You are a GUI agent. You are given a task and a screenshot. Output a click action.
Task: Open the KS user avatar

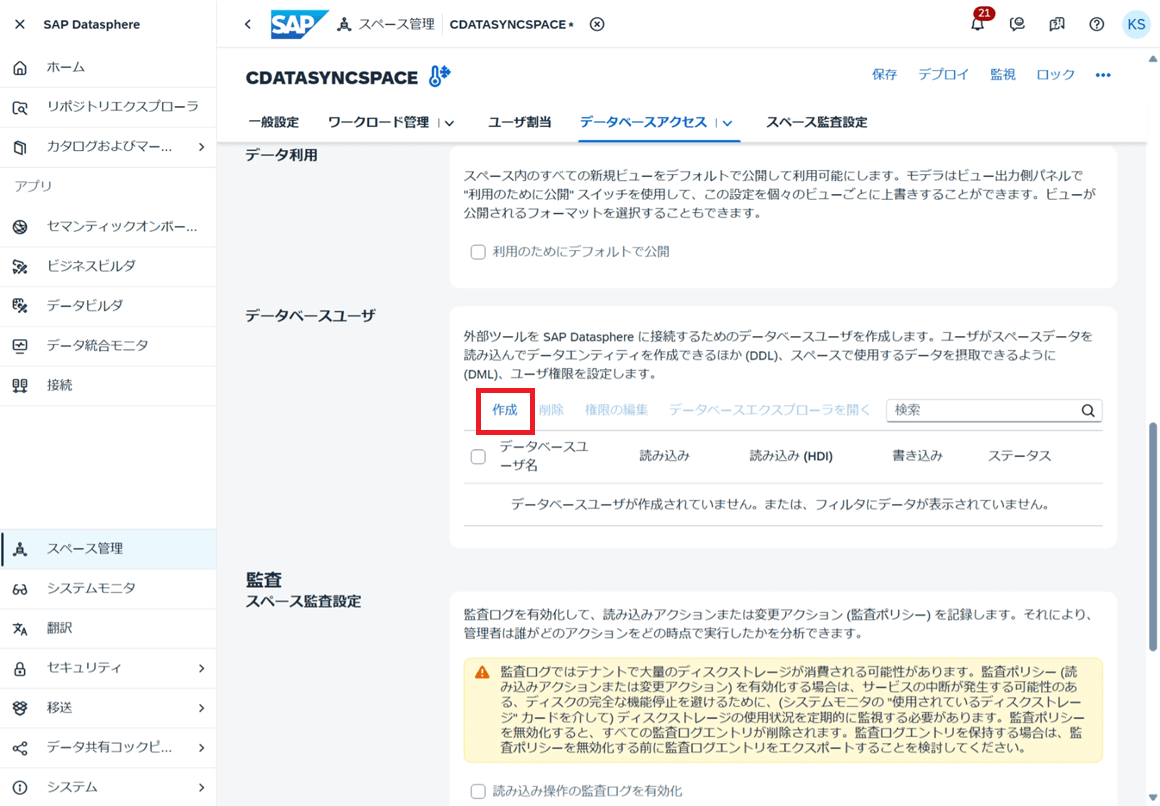click(1136, 24)
